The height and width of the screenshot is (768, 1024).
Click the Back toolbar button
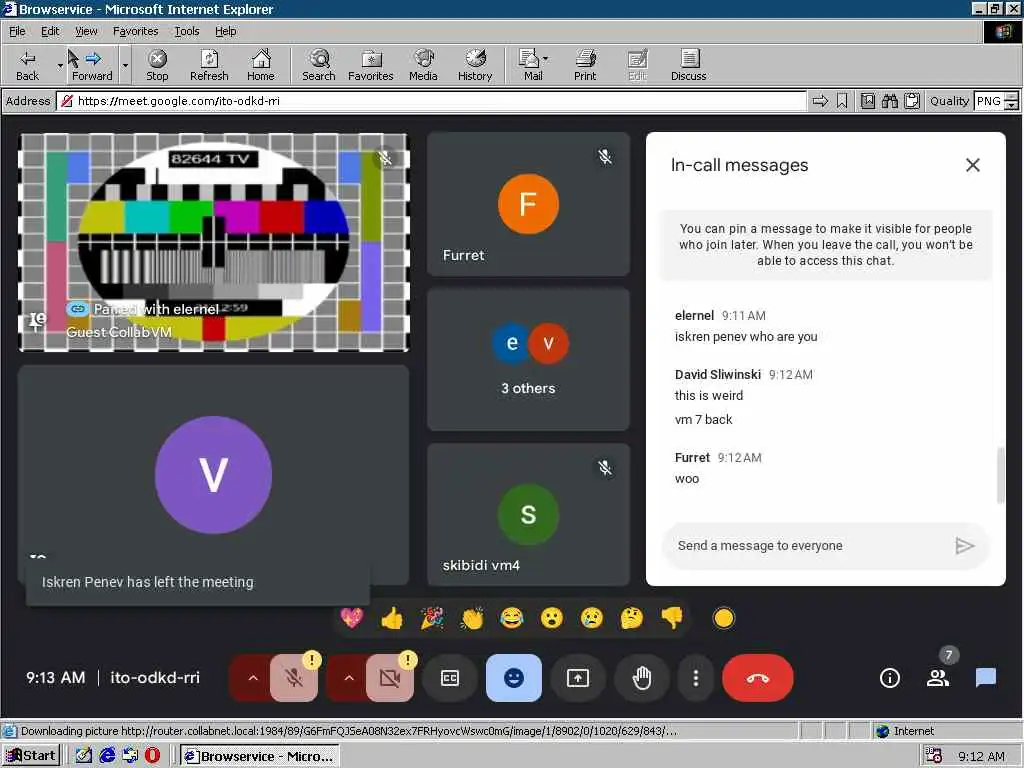coord(27,65)
